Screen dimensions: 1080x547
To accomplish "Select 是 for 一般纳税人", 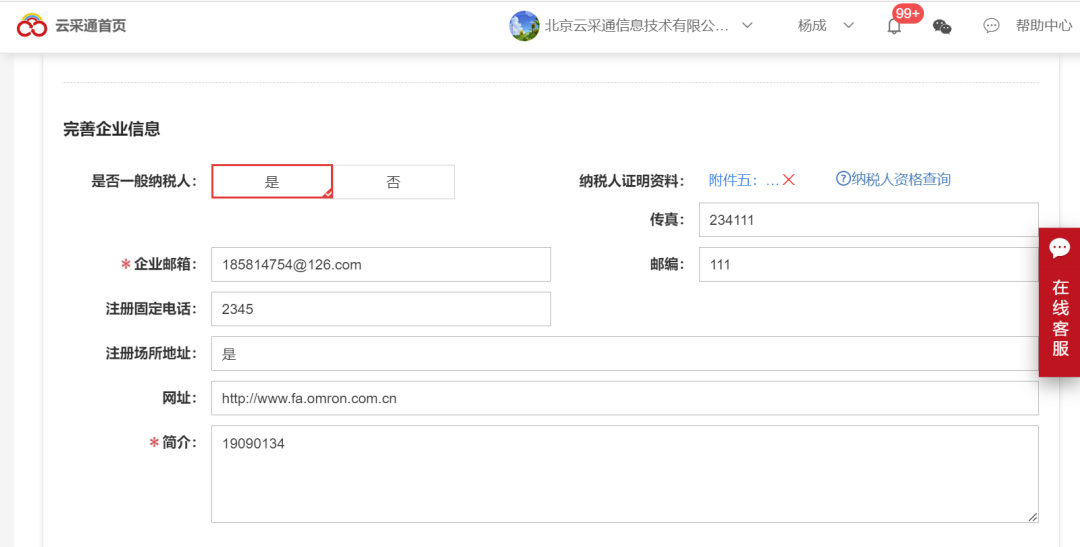I will [272, 182].
